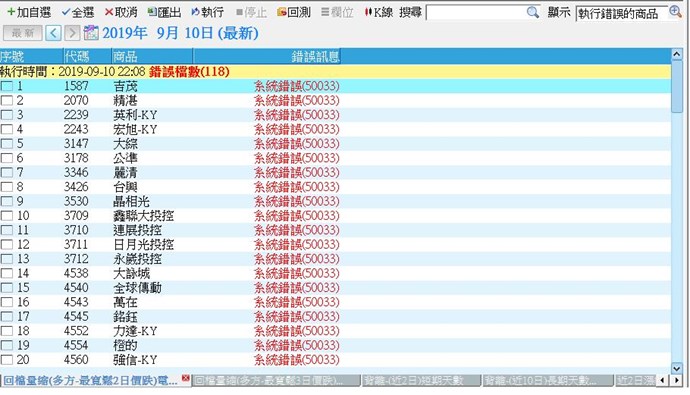
Task: Open the 欄位 columns settings
Action: (x=337, y=12)
